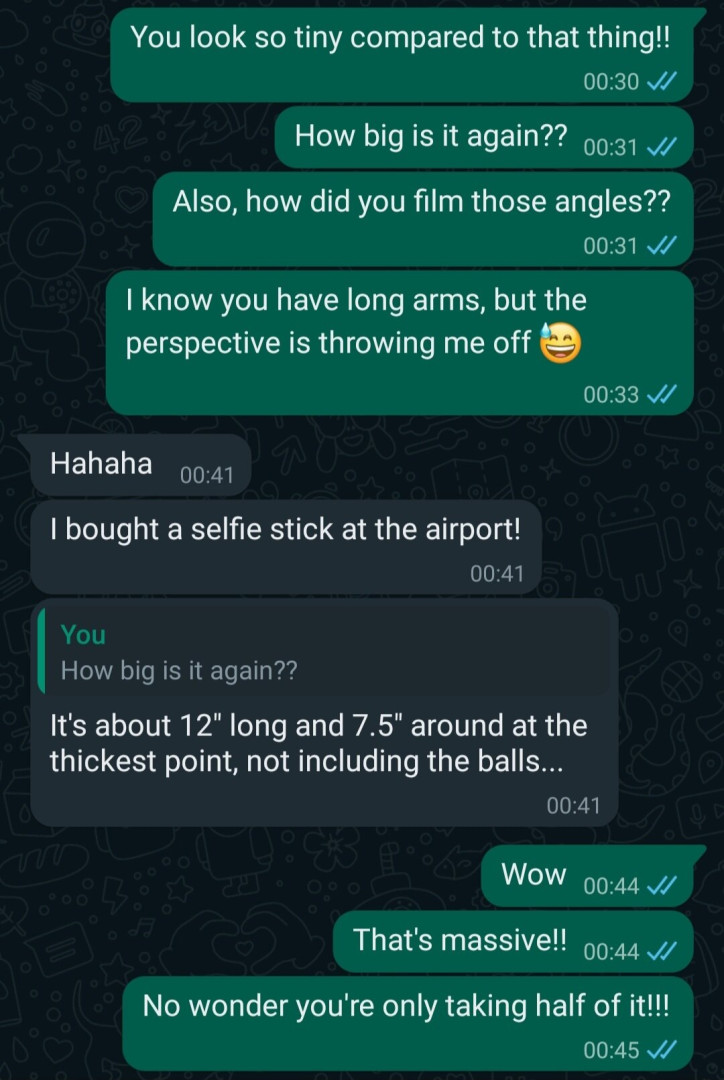The height and width of the screenshot is (1080, 724).
Task: Select the "That's massive!!" message text
Action: (x=460, y=940)
